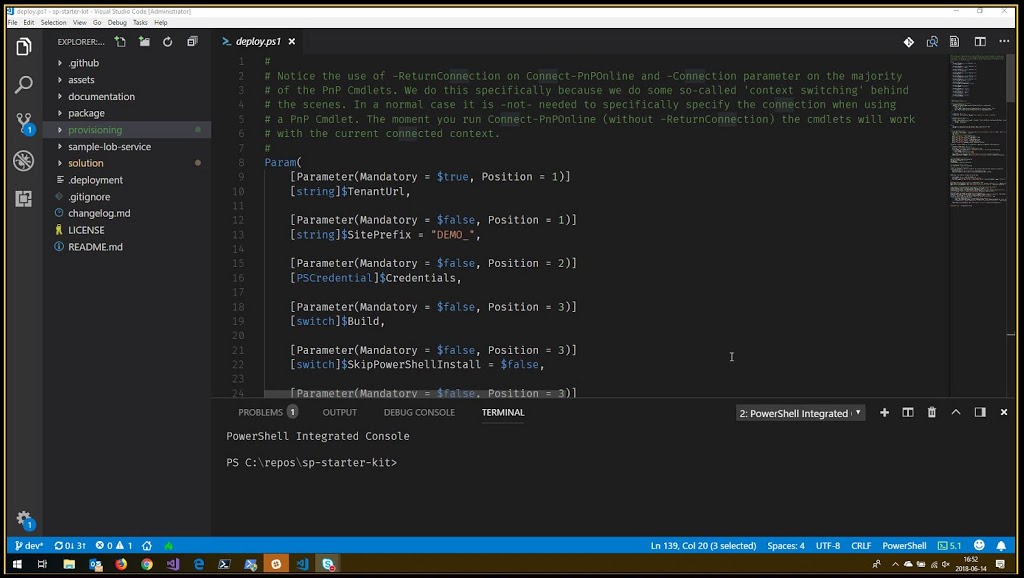This screenshot has height=578, width=1024.
Task: Open the Tasks menu
Action: (x=140, y=22)
